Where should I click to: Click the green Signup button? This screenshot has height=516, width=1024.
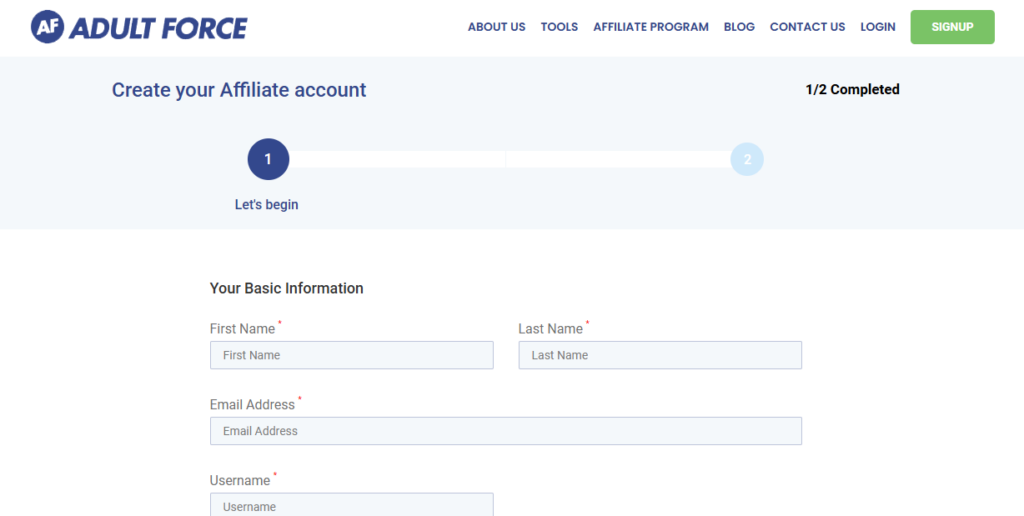tap(952, 27)
